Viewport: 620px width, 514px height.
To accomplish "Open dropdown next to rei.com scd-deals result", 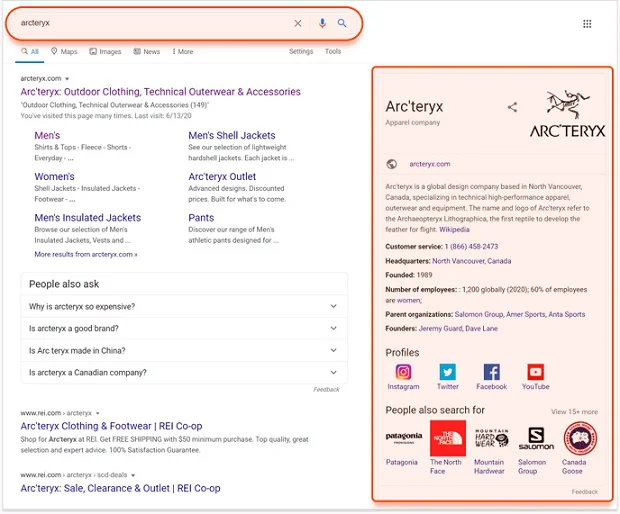I will tap(133, 475).
